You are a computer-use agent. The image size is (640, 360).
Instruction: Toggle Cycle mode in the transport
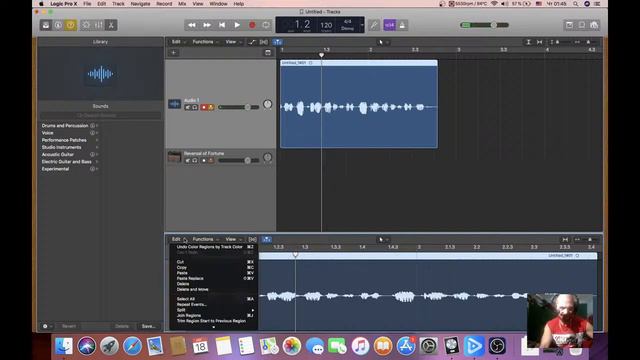pos(266,25)
